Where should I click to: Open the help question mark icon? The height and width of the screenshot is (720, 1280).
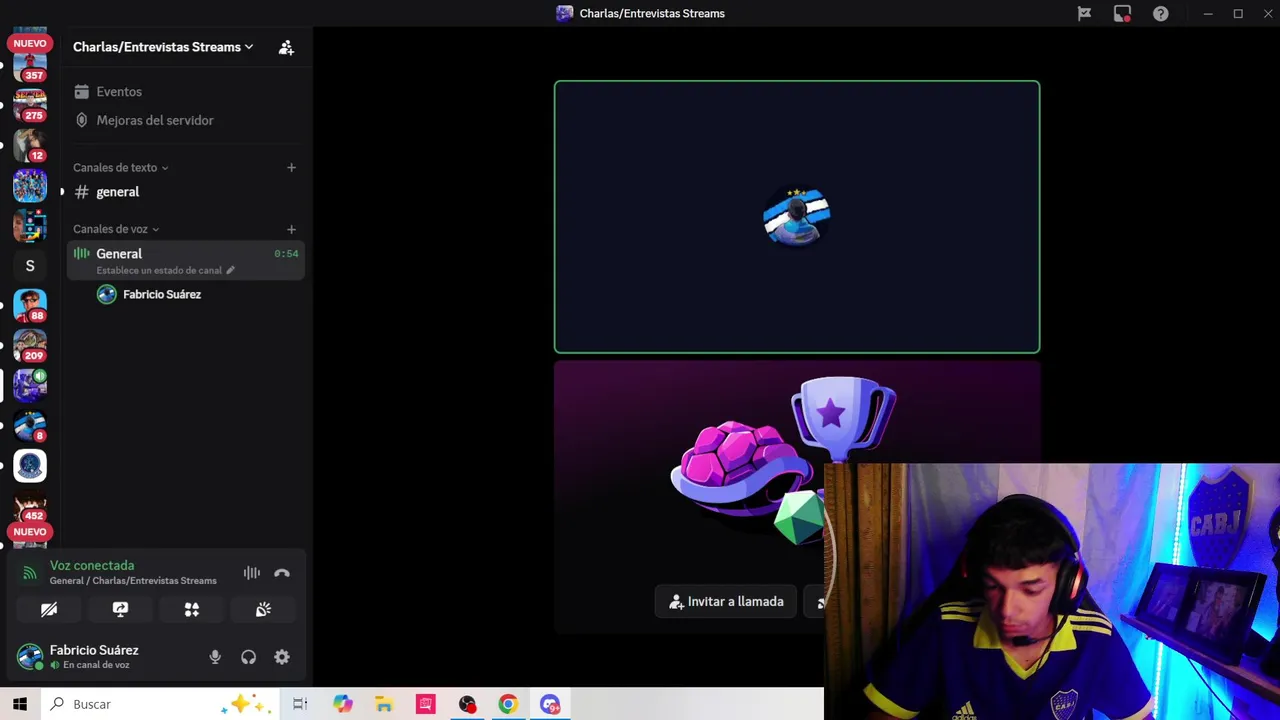point(1160,13)
